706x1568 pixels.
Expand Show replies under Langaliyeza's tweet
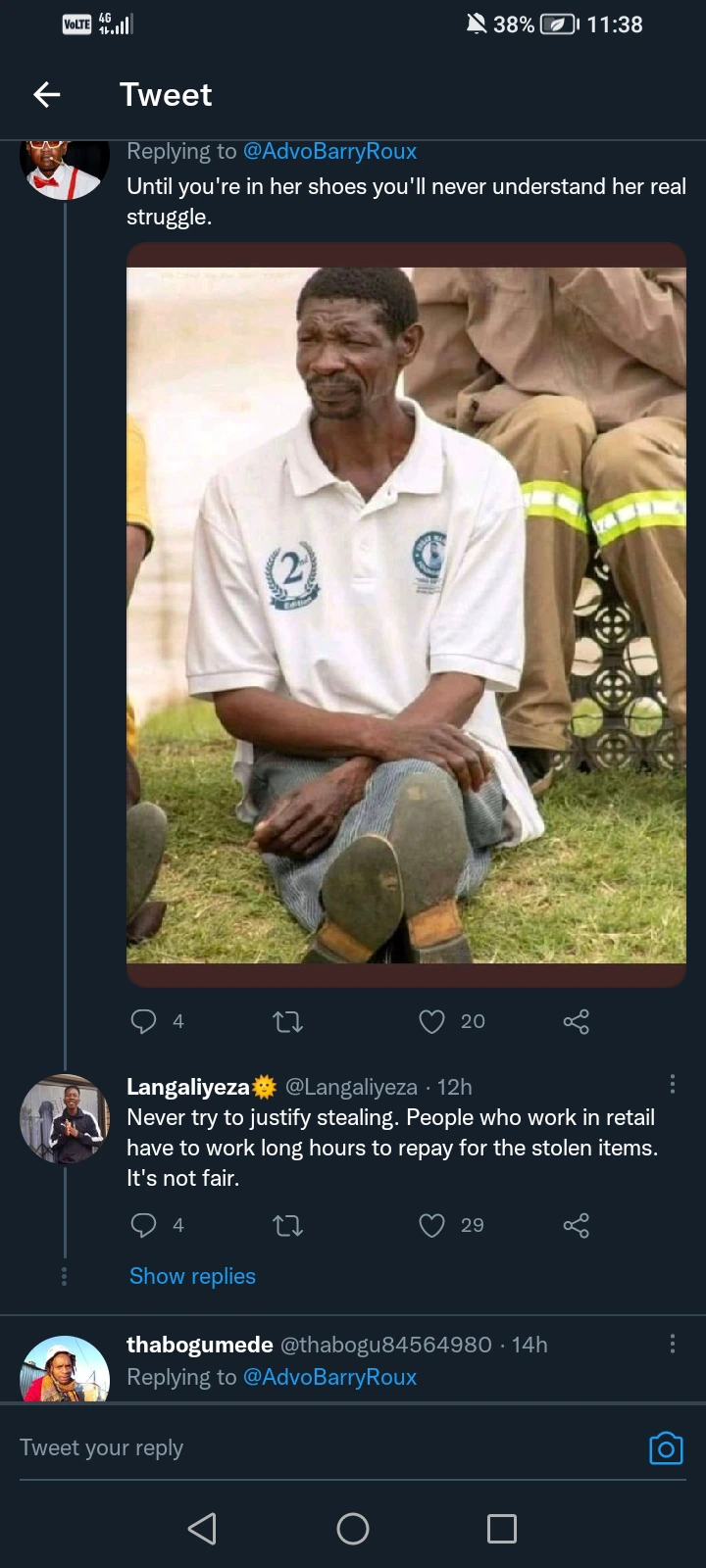[192, 1276]
